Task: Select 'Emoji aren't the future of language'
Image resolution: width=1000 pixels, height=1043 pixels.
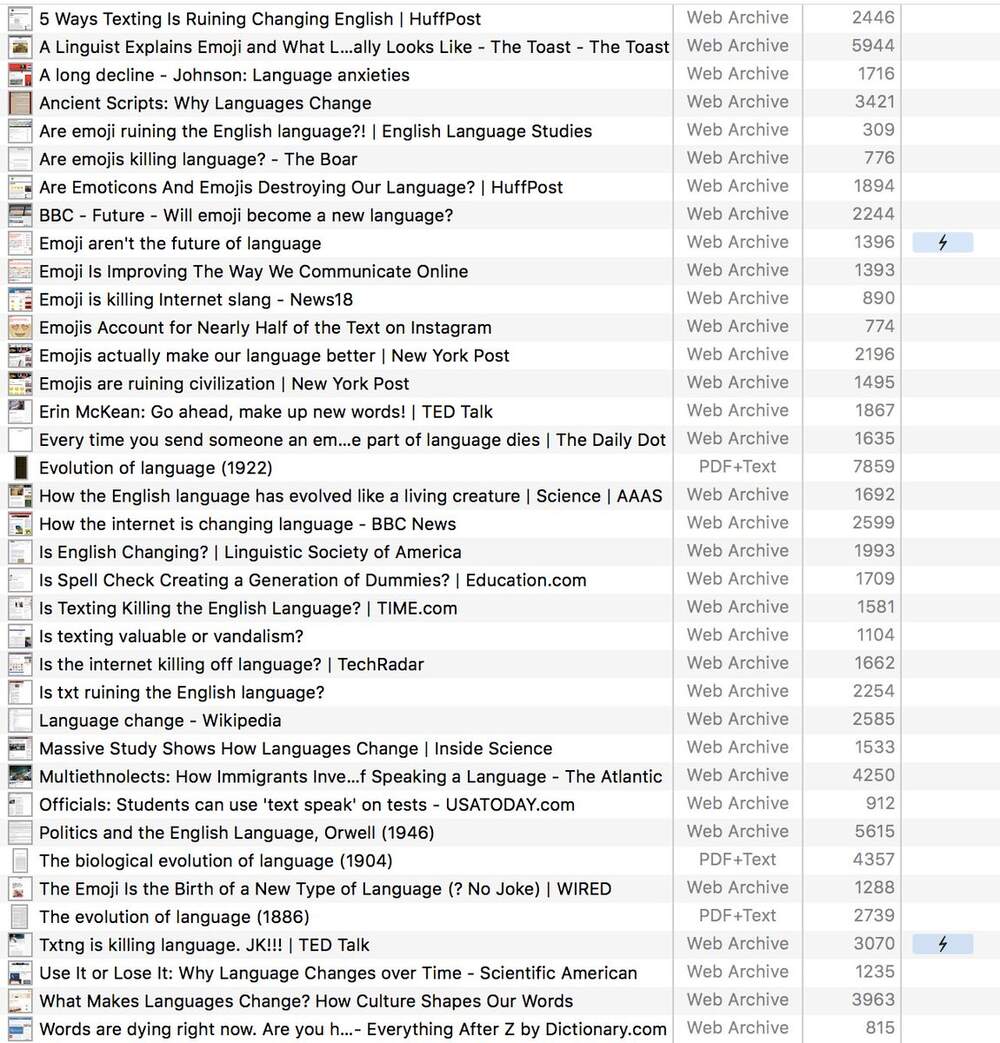Action: tap(180, 243)
